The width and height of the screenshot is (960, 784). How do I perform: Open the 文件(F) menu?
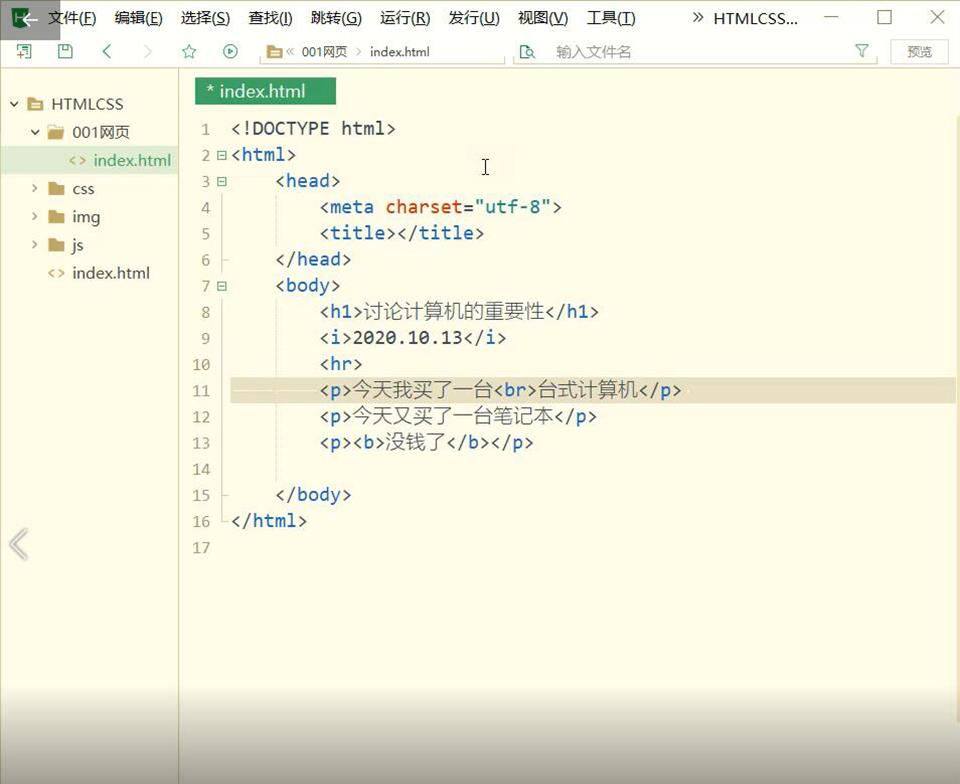72,18
